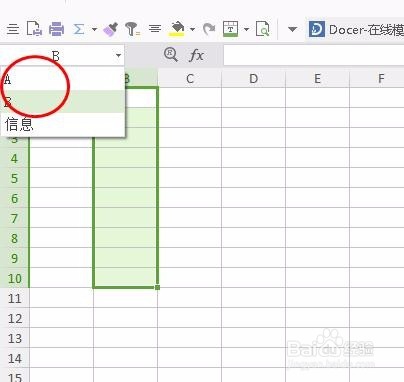The width and height of the screenshot is (404, 382).
Task: Select row 9 header
Action: (14, 258)
